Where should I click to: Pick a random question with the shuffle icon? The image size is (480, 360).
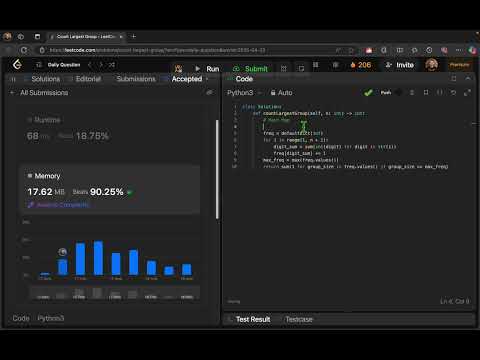point(112,65)
